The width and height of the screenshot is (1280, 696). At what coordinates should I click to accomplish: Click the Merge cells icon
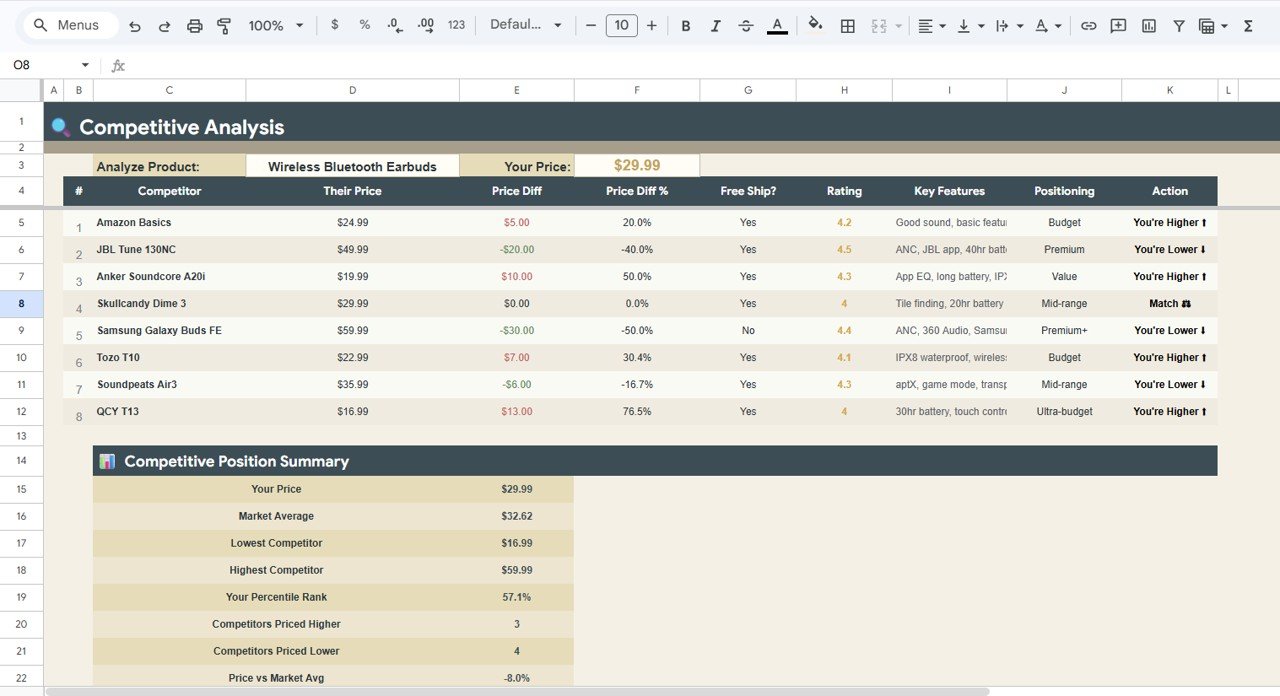[x=880, y=26]
